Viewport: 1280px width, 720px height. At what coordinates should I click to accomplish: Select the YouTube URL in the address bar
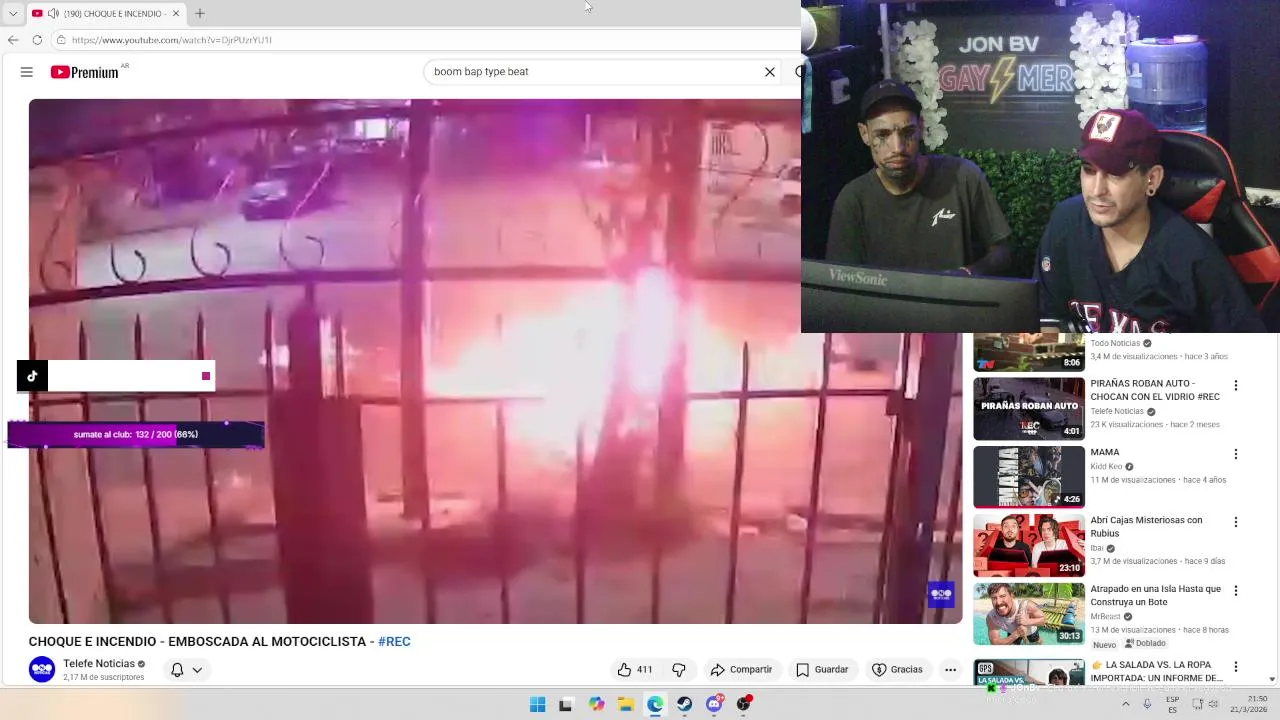(172, 40)
